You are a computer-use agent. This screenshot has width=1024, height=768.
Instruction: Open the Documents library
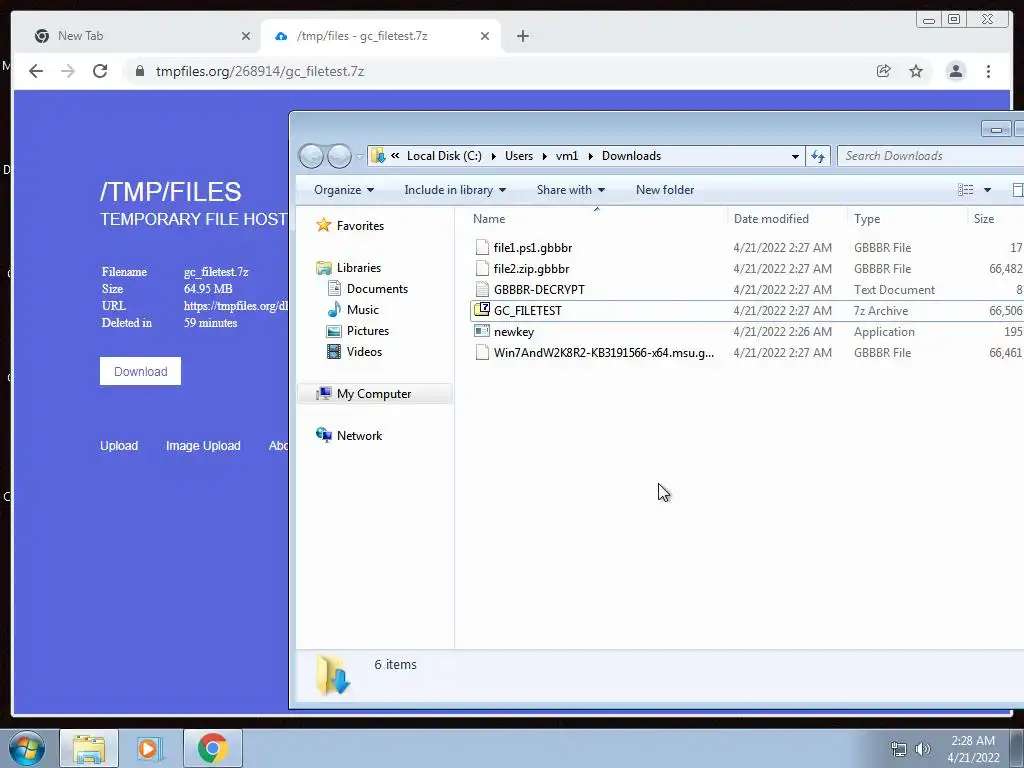coord(367,289)
